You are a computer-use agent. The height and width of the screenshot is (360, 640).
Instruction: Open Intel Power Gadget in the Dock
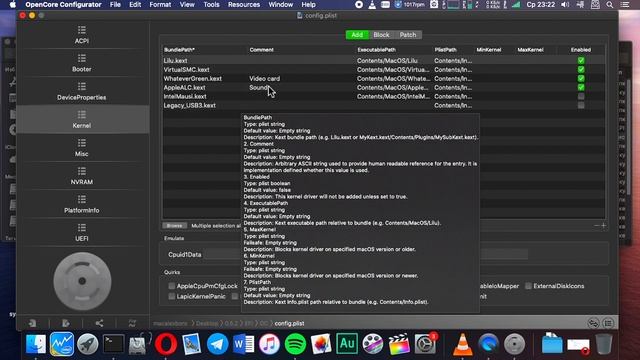[62, 344]
